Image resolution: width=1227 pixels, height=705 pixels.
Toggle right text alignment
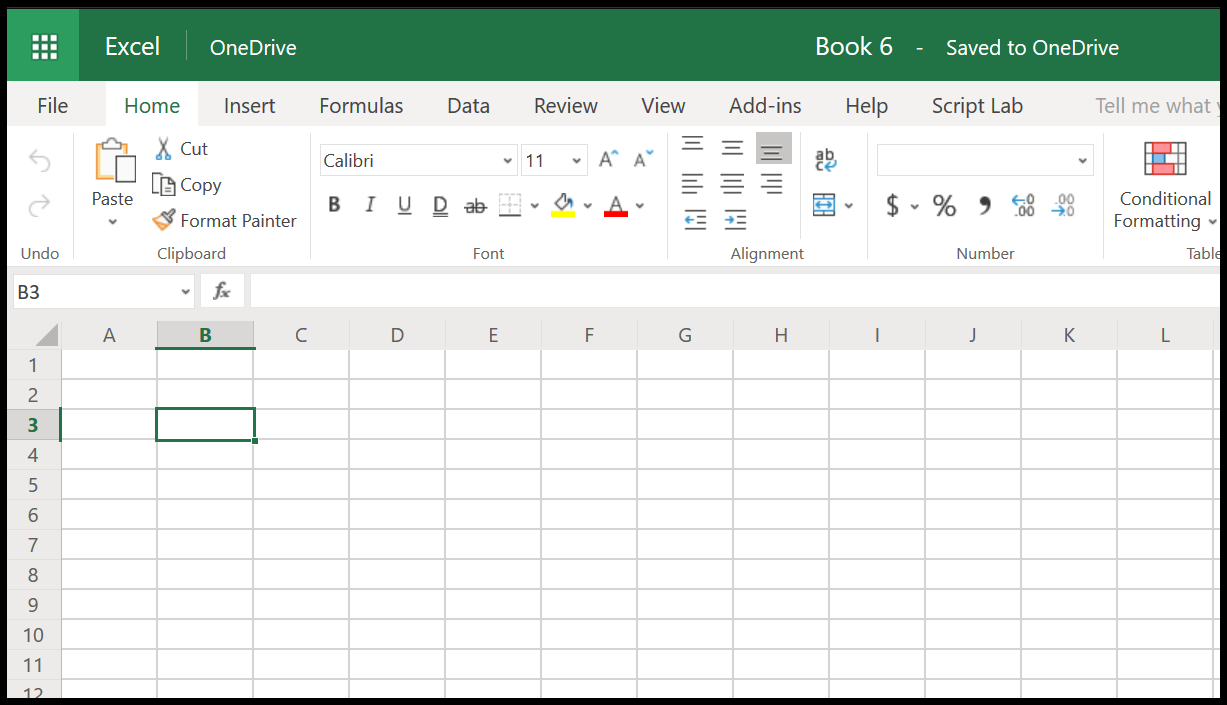(771, 181)
